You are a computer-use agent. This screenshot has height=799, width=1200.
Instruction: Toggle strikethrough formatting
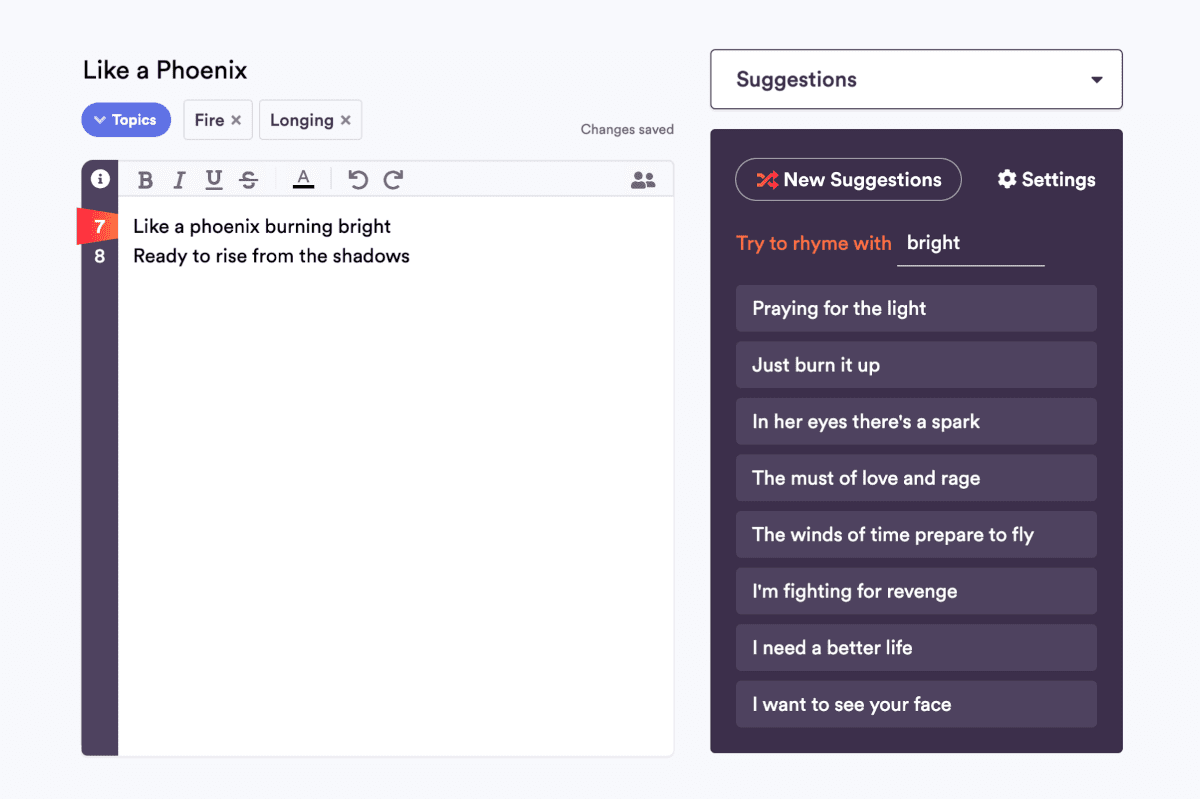click(249, 180)
